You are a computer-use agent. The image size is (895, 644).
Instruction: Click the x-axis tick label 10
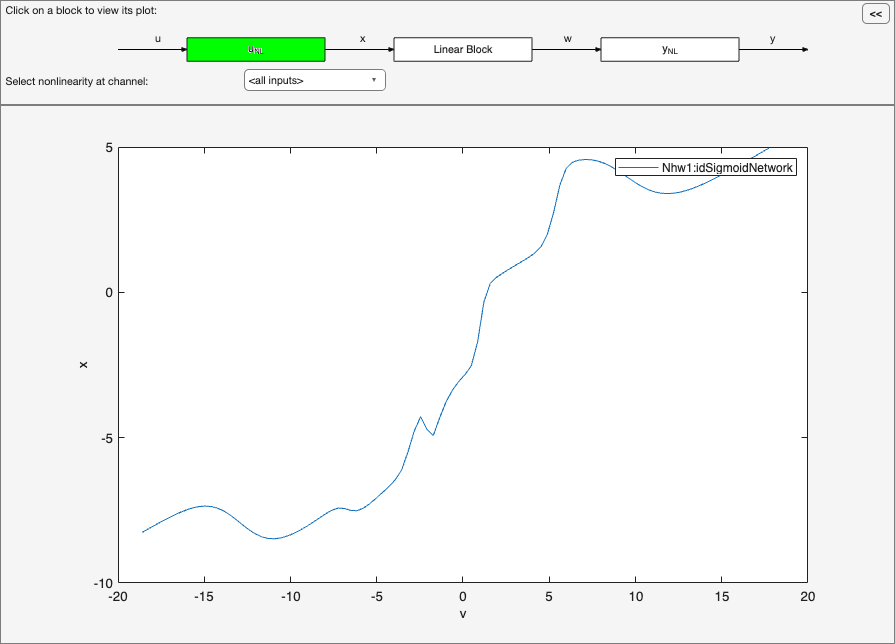[636, 597]
